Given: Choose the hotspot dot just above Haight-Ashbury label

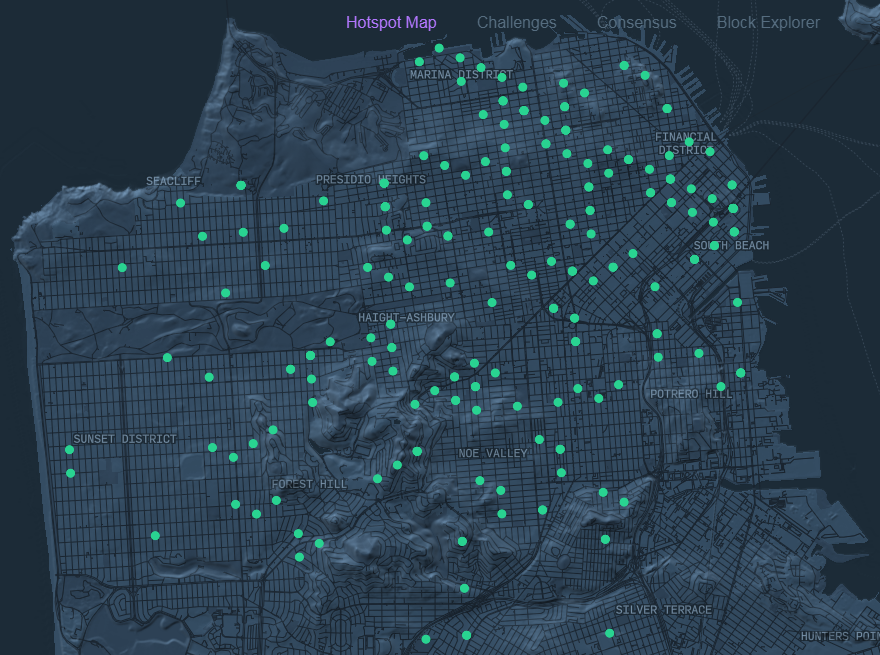Looking at the screenshot, I should pos(410,287).
